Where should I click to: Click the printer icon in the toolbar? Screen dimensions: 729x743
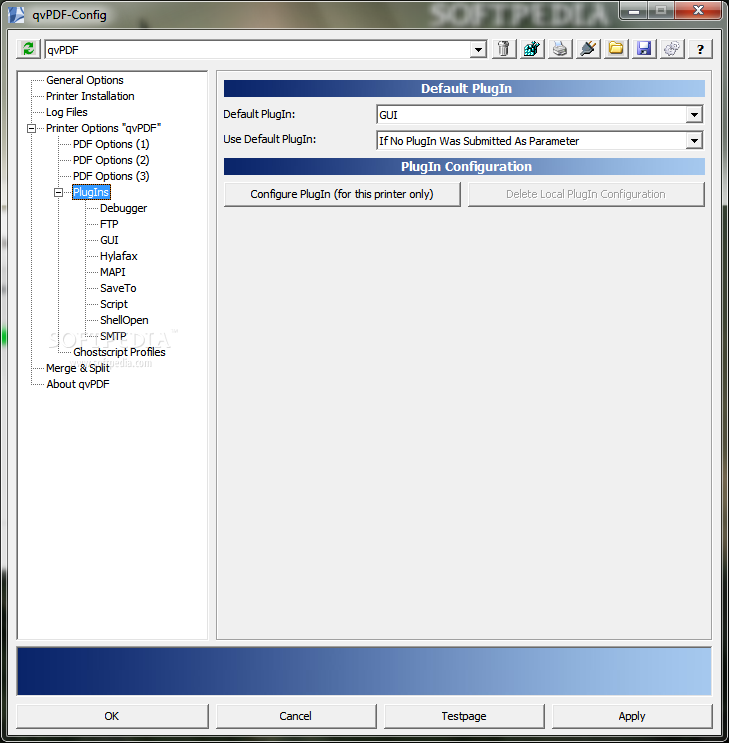click(560, 49)
